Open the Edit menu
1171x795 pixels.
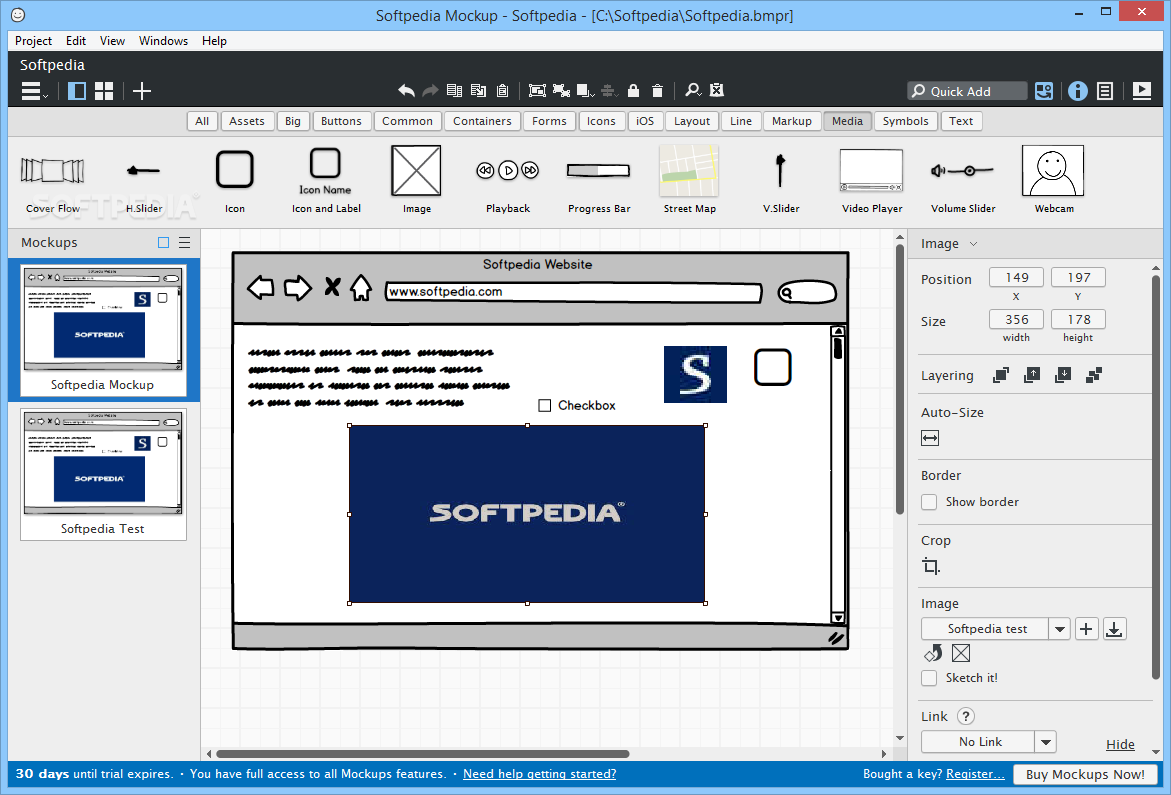[75, 41]
